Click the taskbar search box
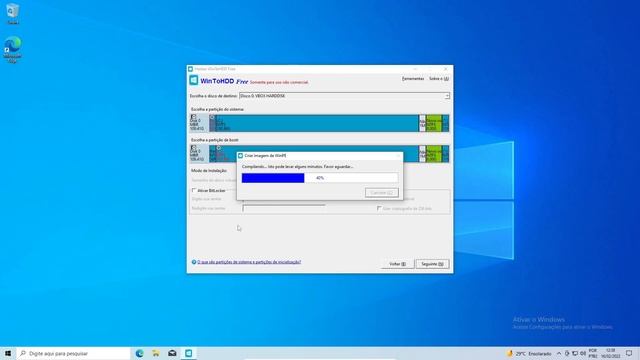This screenshot has width=640, height=360. coord(73,353)
